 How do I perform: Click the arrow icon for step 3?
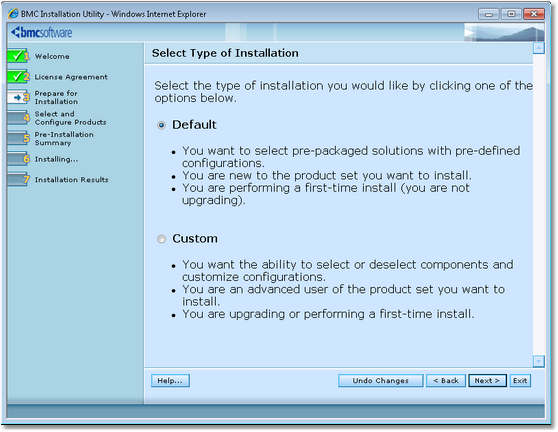click(18, 97)
